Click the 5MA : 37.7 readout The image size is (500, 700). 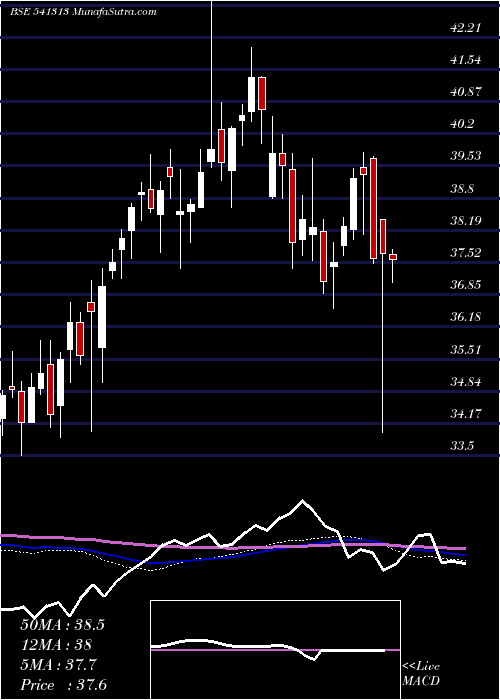pyautogui.click(x=58, y=665)
